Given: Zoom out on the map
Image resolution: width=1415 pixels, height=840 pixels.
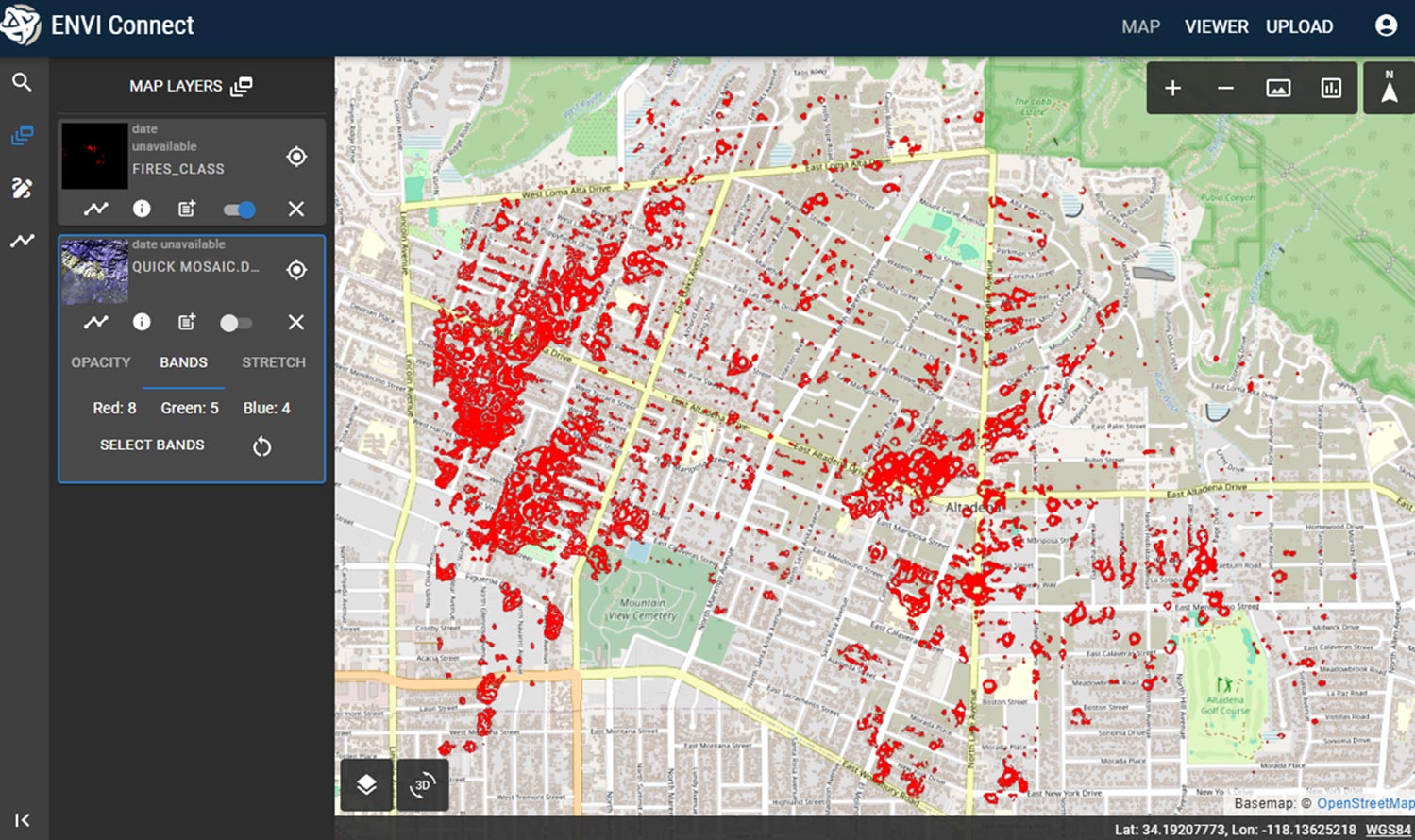Looking at the screenshot, I should point(1225,89).
